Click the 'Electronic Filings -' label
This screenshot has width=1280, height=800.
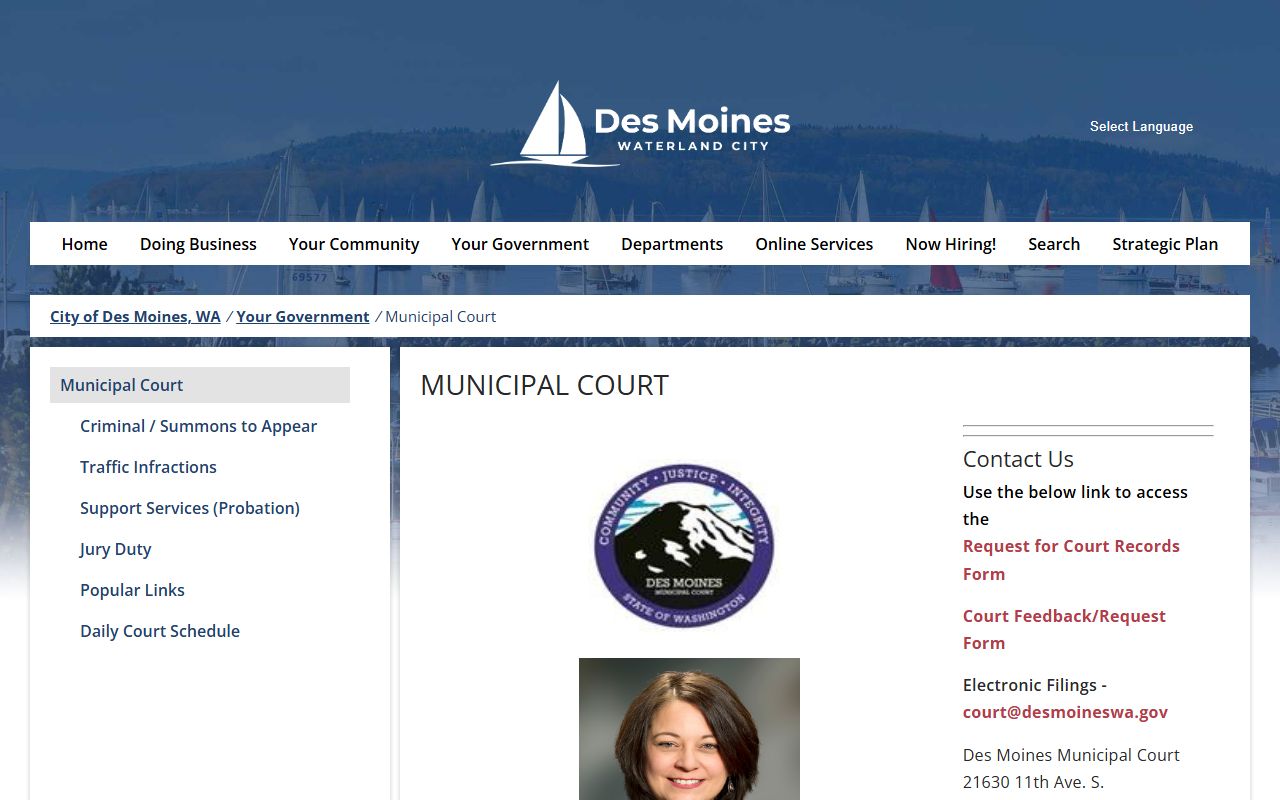[1035, 685]
